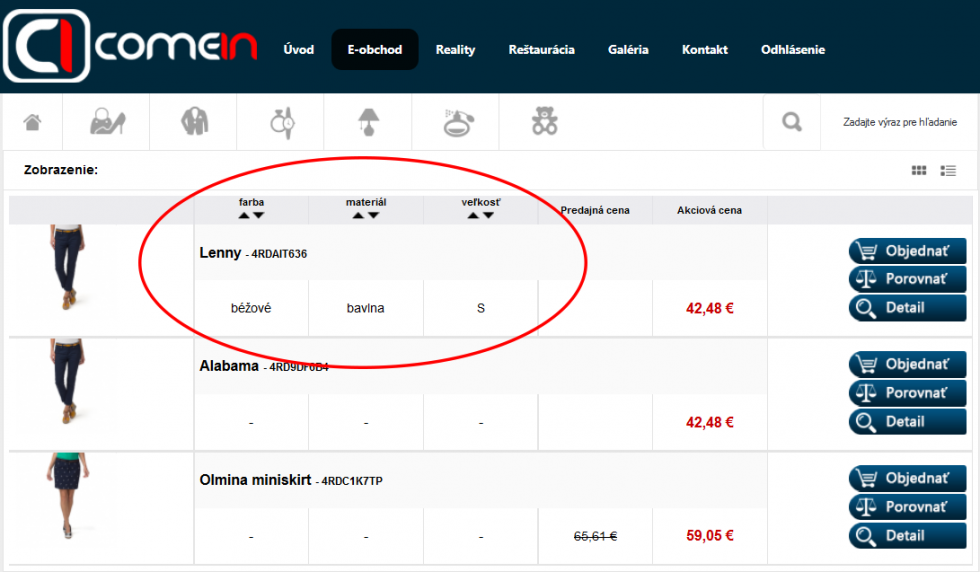The width and height of the screenshot is (980, 572).
Task: Click Porovnať for Alabama product
Action: (907, 393)
